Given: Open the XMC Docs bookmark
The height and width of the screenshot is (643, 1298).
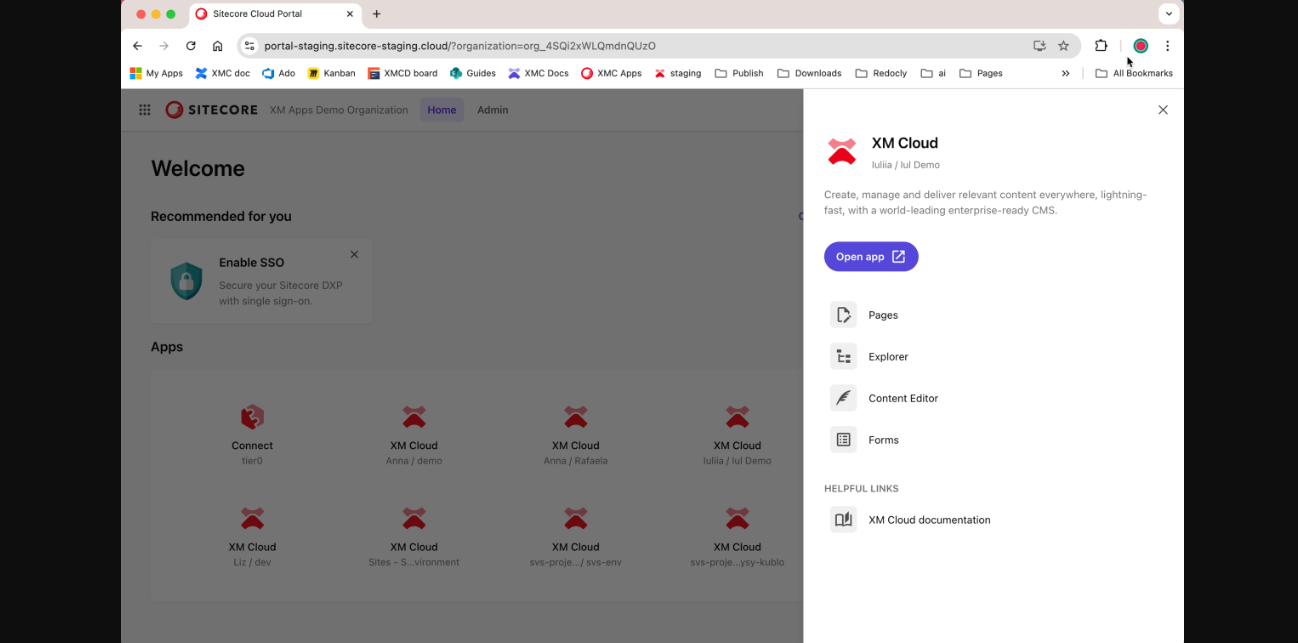Looking at the screenshot, I should click(x=538, y=73).
